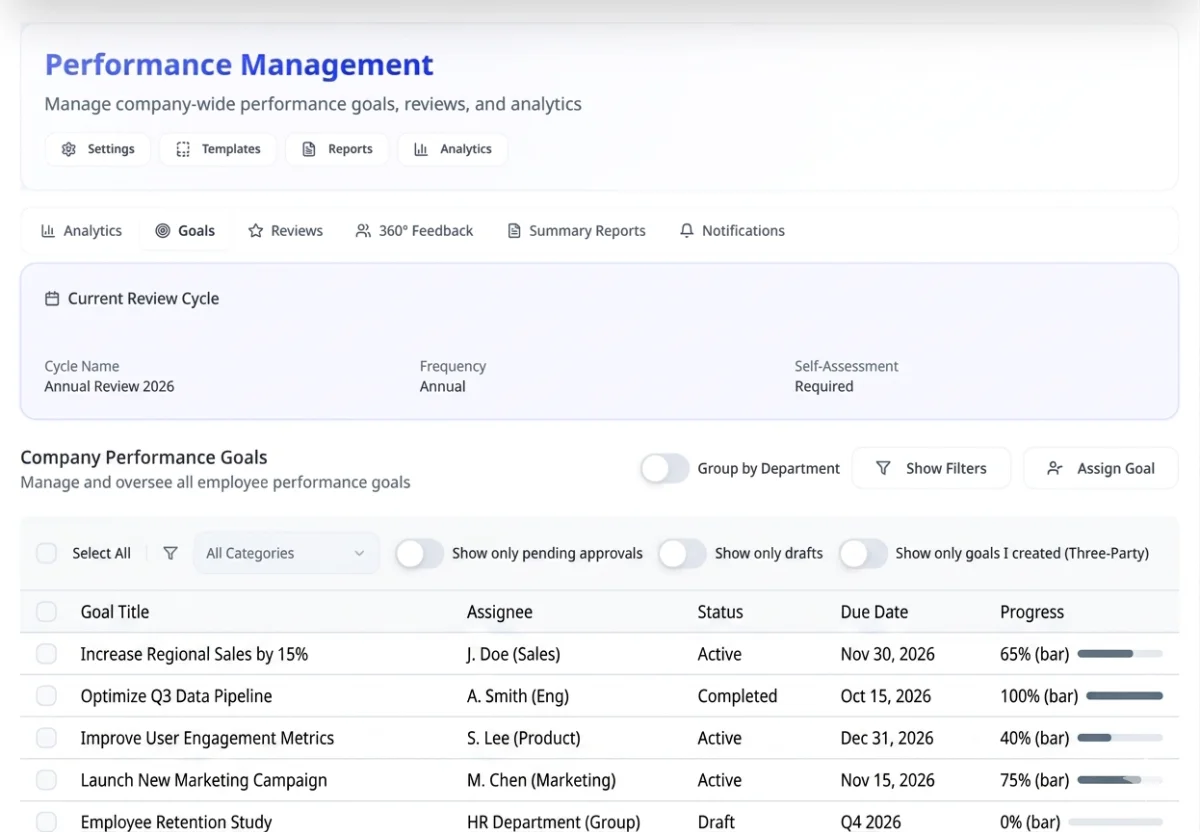Click assignee J. Doe (Sales)
The height and width of the screenshot is (832, 1200).
click(514, 654)
